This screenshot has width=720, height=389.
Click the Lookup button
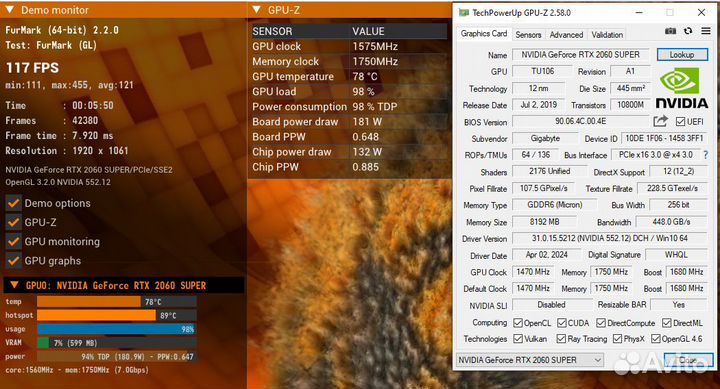(682, 55)
